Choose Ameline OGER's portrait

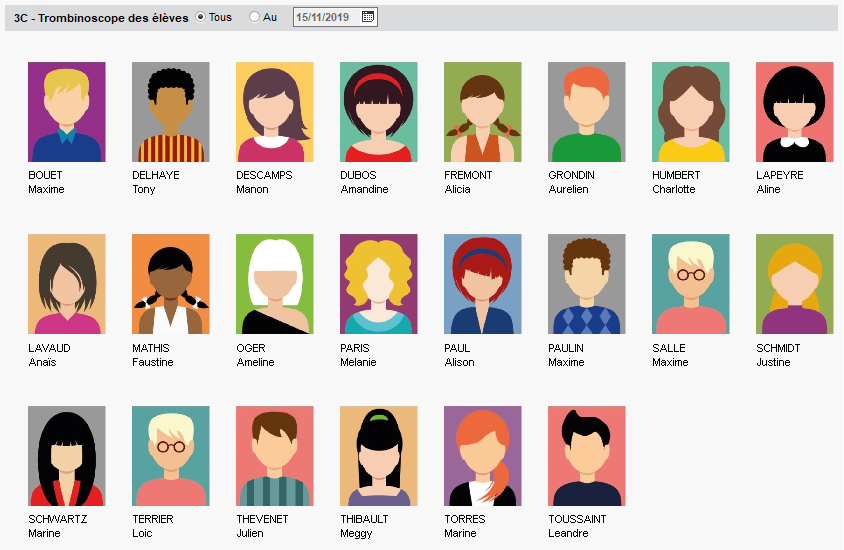tap(275, 284)
